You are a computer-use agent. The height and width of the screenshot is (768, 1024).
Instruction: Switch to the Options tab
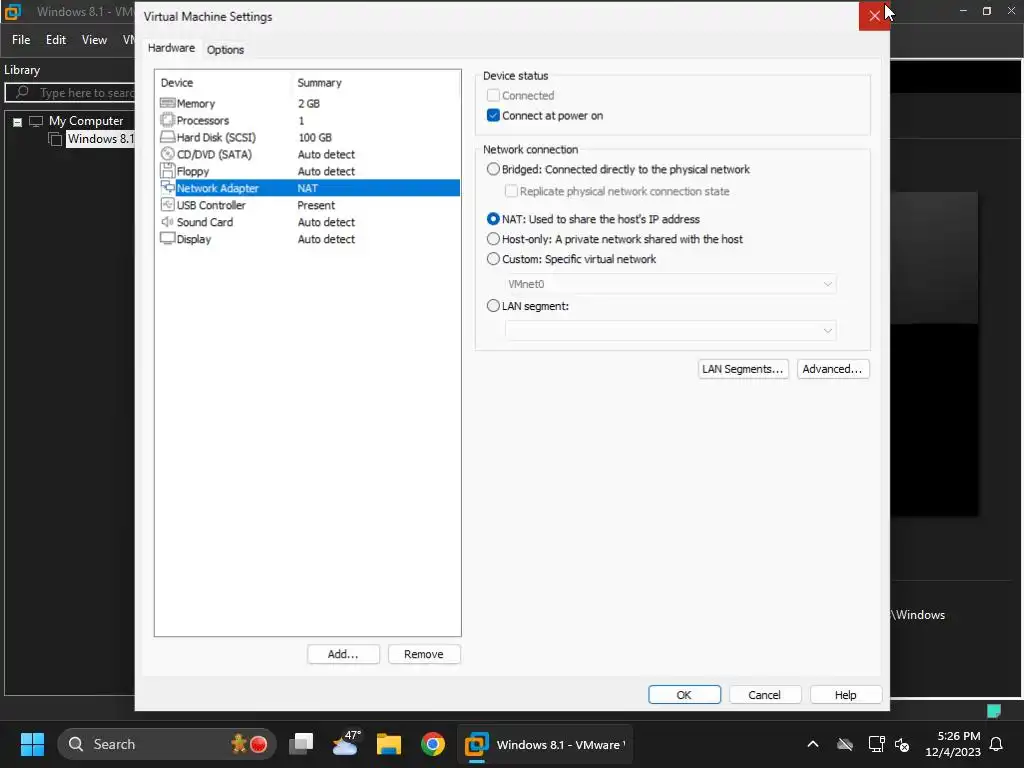pos(225,50)
